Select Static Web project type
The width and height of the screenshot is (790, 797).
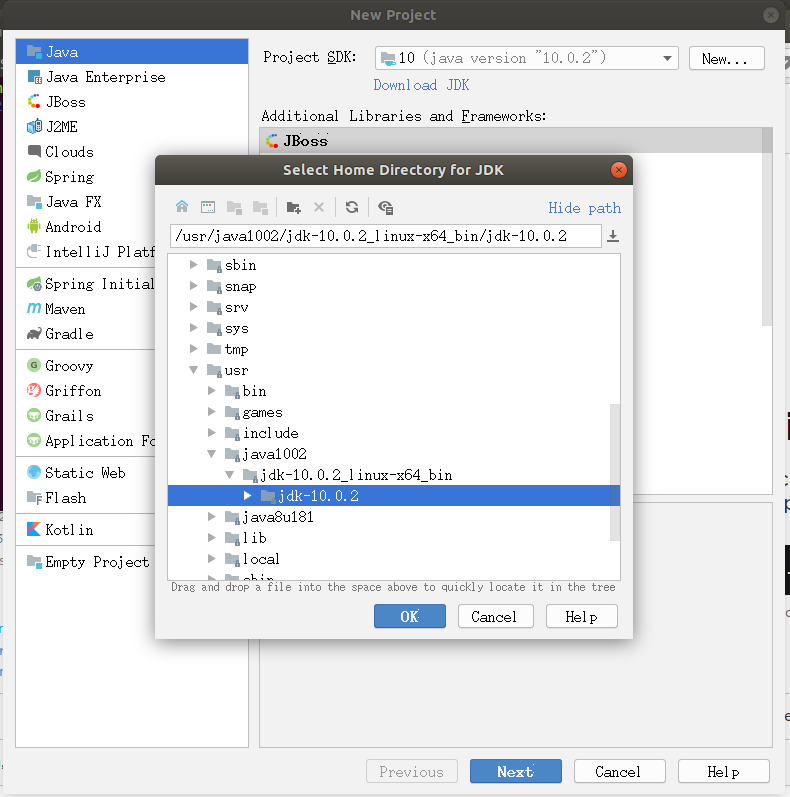[x=85, y=472]
